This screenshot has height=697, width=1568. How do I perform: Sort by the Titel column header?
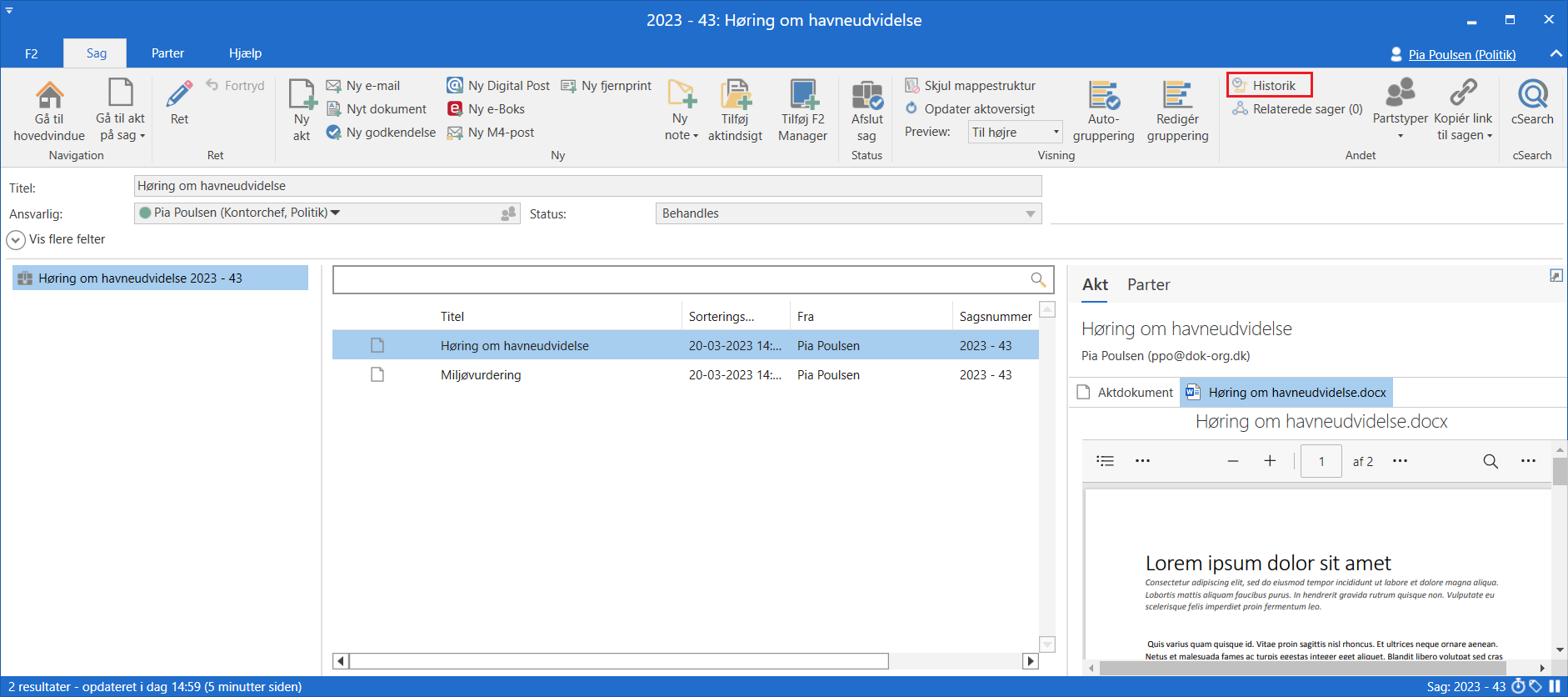pyautogui.click(x=452, y=316)
